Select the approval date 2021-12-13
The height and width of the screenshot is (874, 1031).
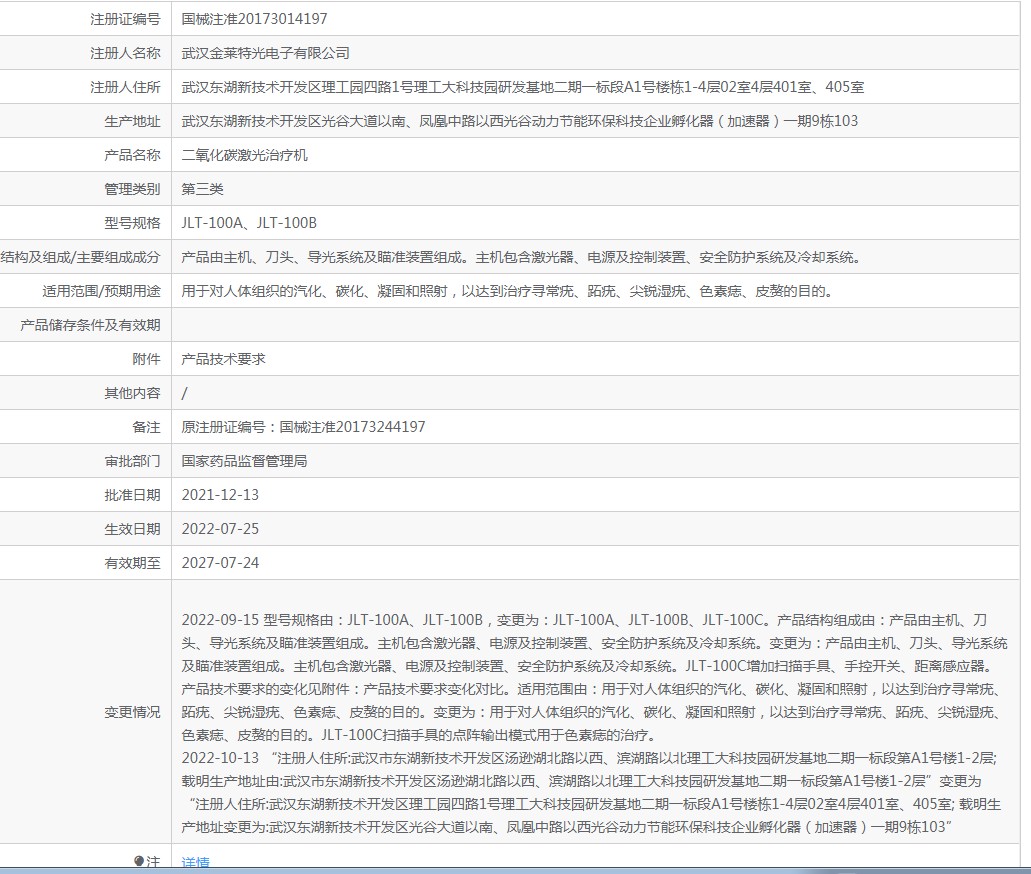[x=220, y=495]
